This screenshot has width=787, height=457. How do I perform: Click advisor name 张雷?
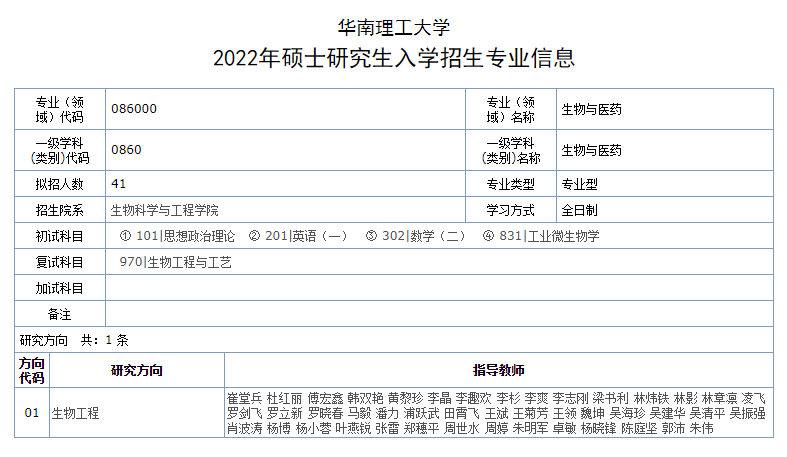pyautogui.click(x=387, y=428)
